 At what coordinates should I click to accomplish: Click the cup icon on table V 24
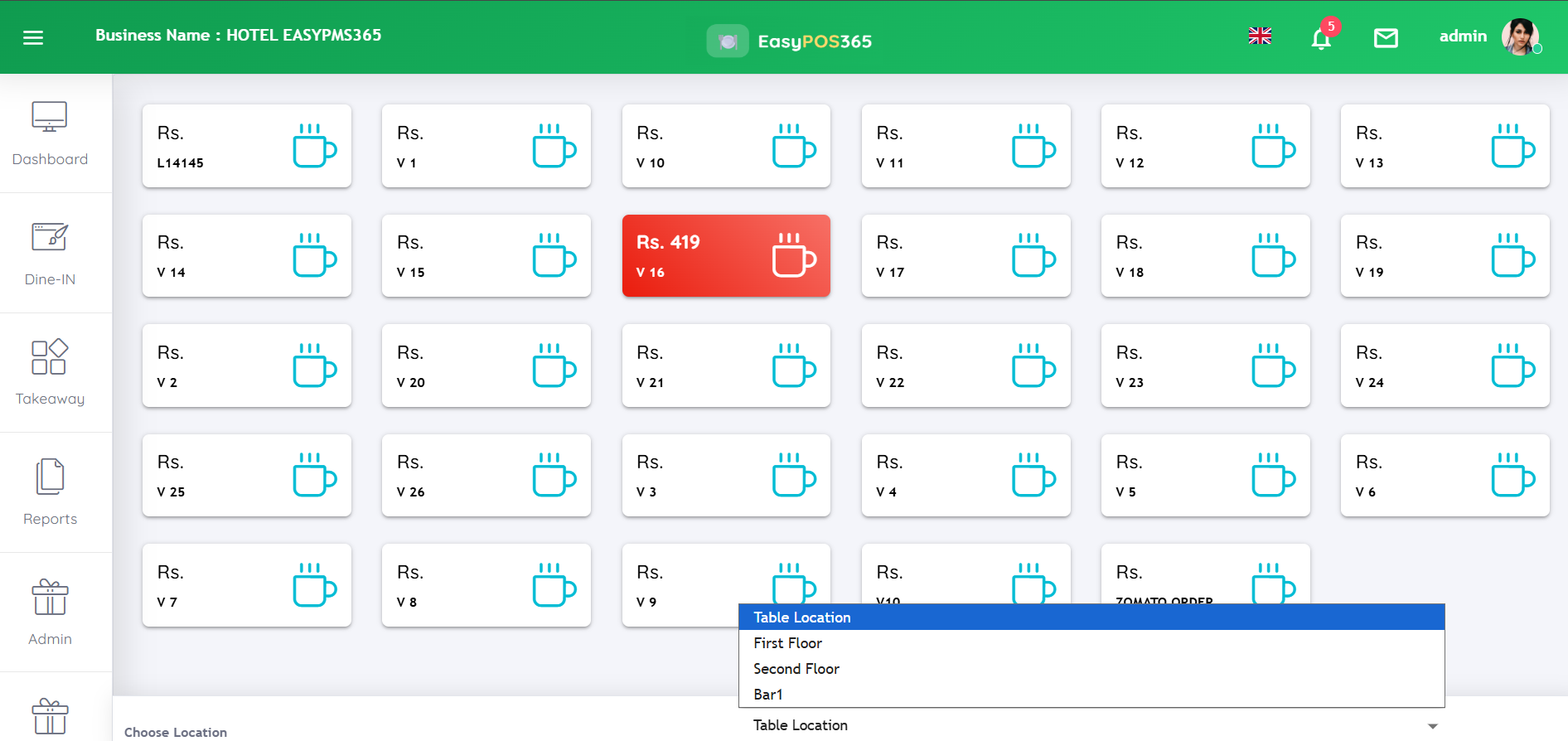point(1513,366)
